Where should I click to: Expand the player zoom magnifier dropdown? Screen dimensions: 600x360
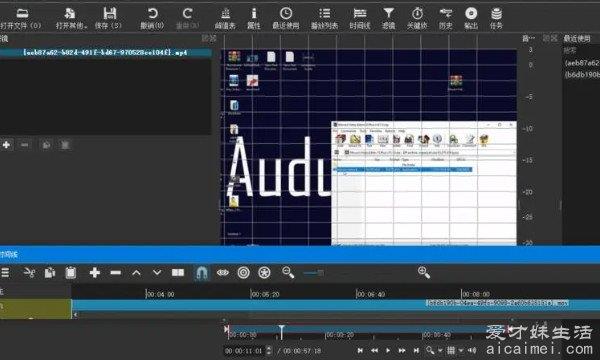click(x=434, y=350)
